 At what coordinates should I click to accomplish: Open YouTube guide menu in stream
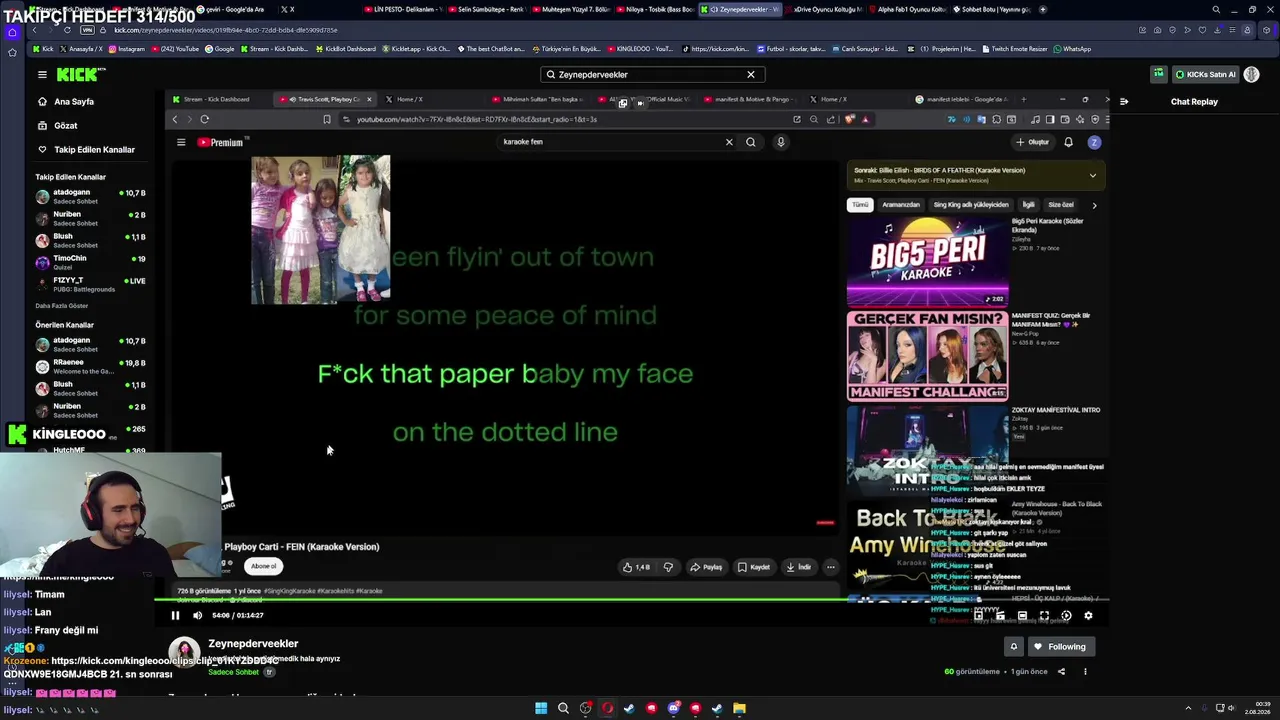click(181, 142)
